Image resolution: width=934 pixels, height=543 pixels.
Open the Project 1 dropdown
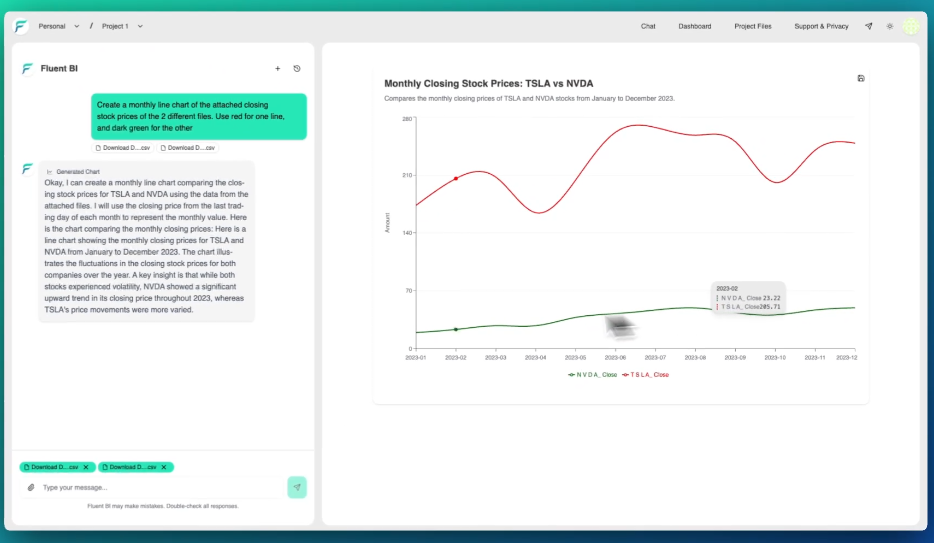[122, 26]
